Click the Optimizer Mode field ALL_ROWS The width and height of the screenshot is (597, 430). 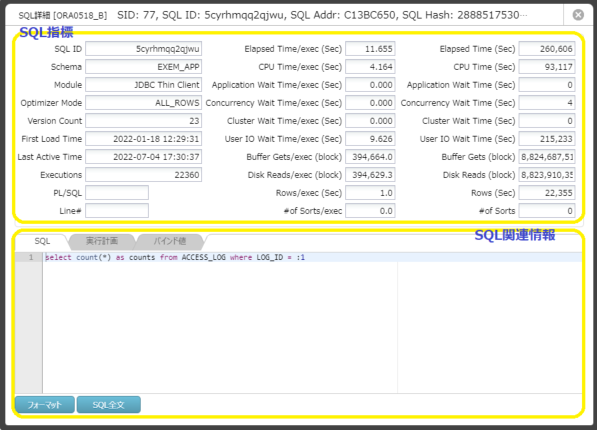(x=144, y=103)
